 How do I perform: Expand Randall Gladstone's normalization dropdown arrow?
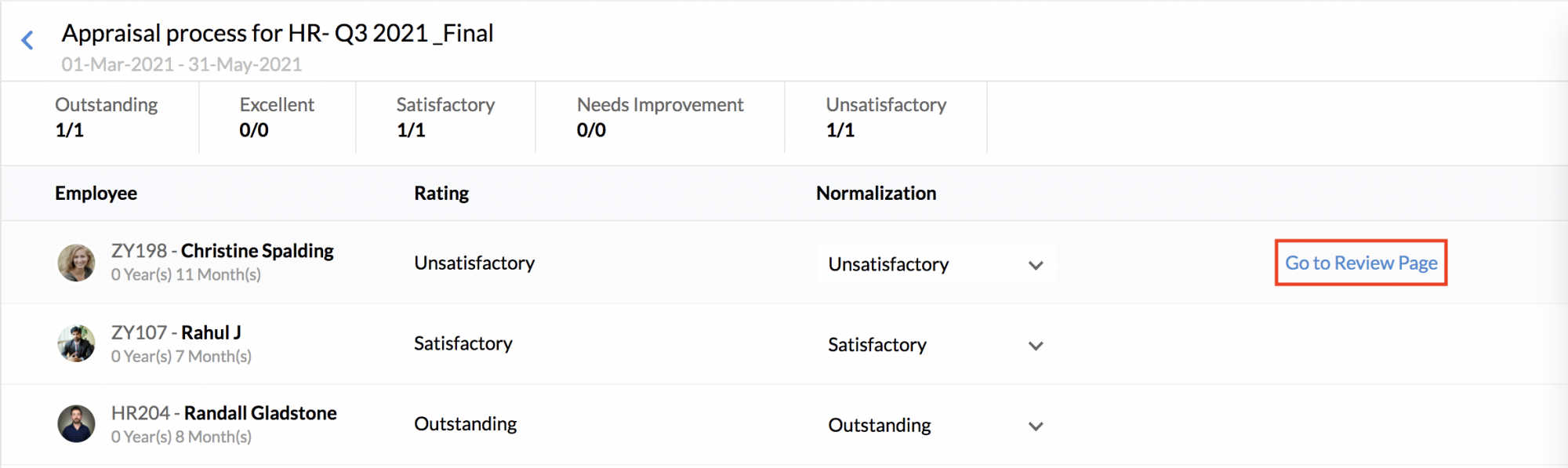point(1036,426)
